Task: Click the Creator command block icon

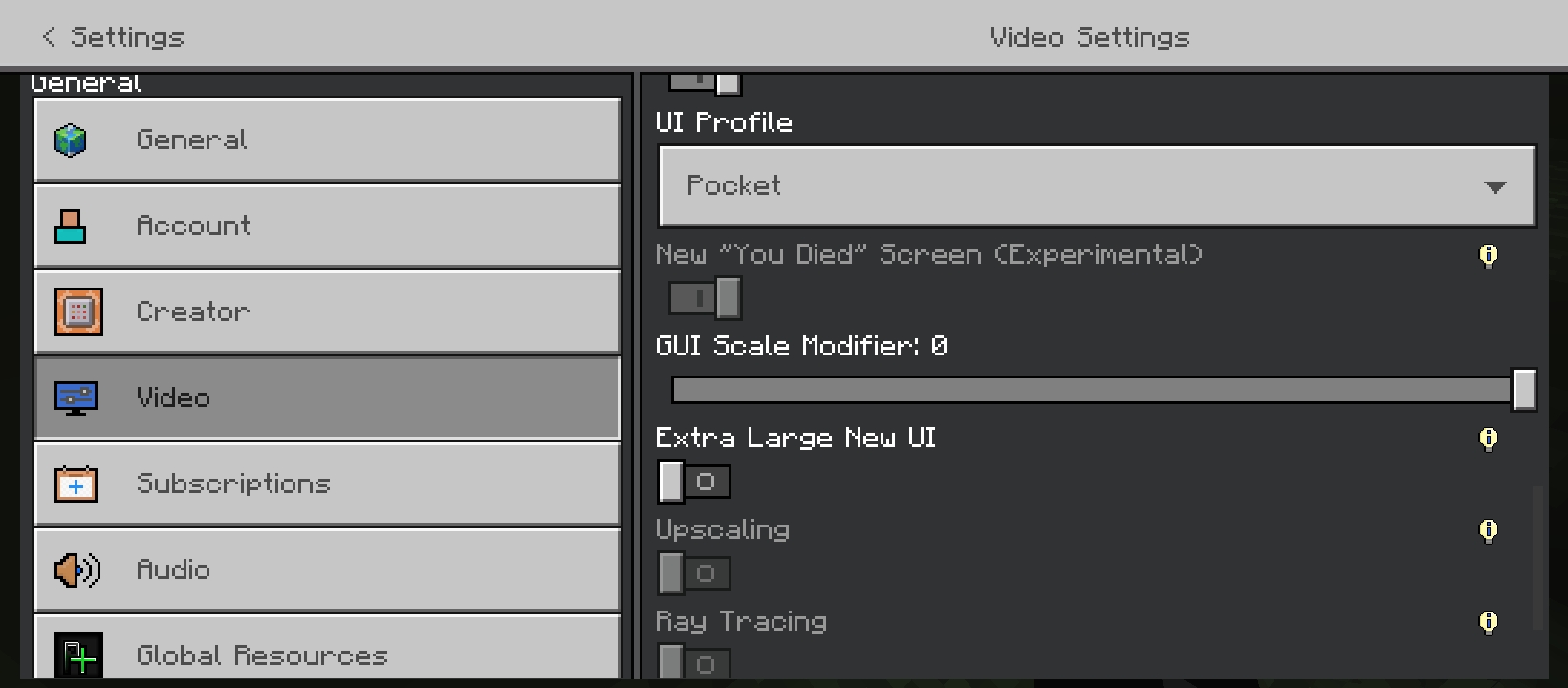Action: [78, 312]
